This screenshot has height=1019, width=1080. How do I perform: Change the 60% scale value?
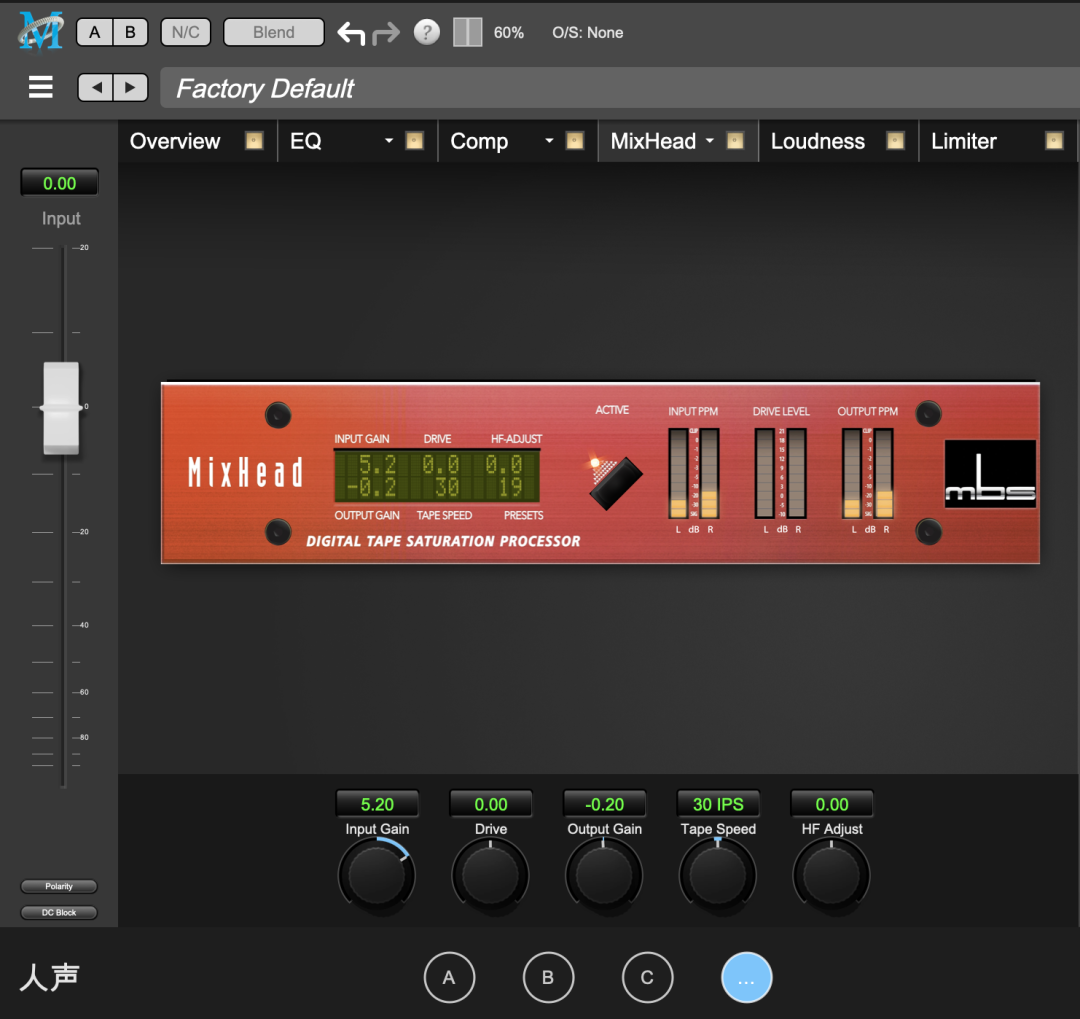[508, 33]
